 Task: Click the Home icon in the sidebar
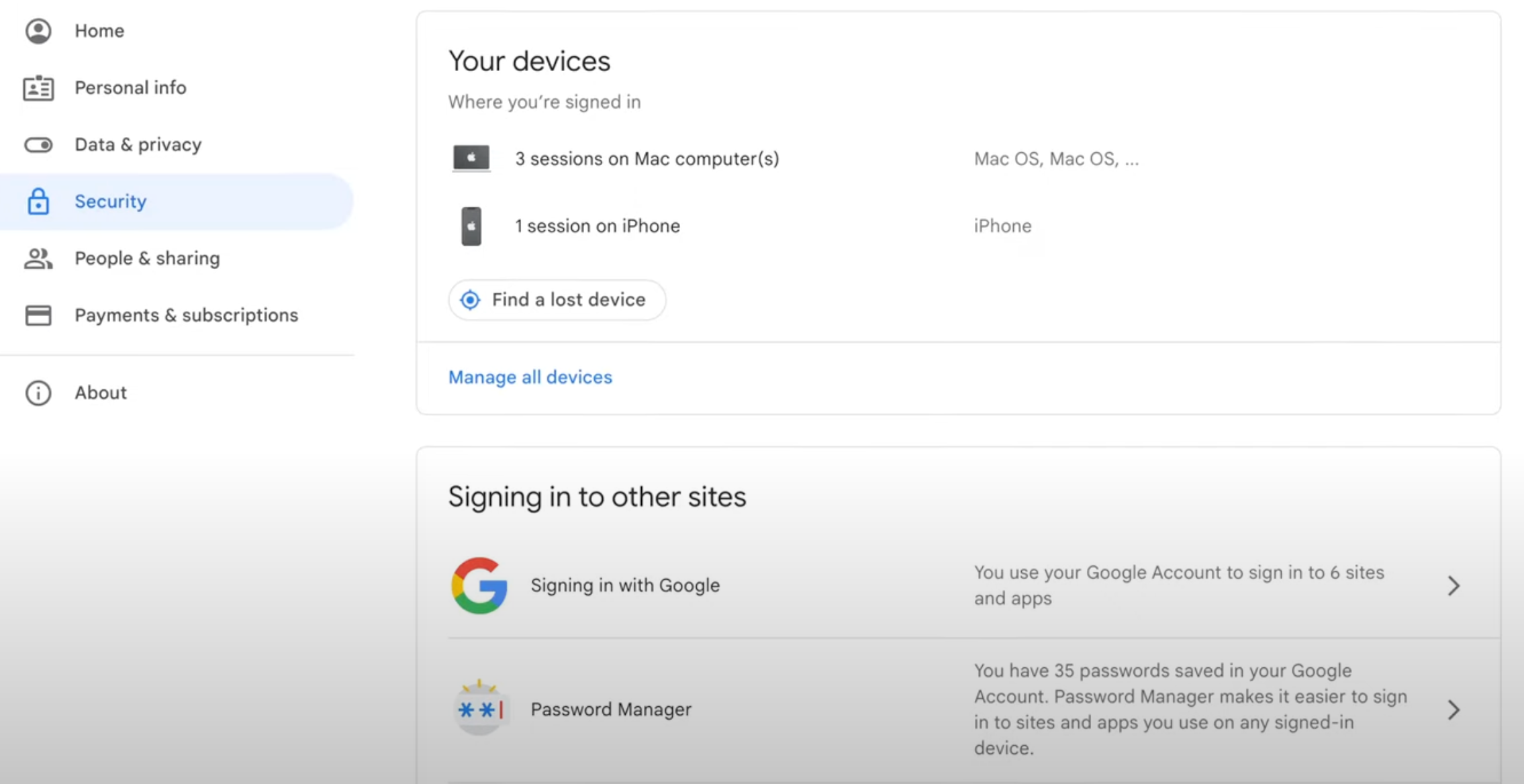tap(38, 30)
